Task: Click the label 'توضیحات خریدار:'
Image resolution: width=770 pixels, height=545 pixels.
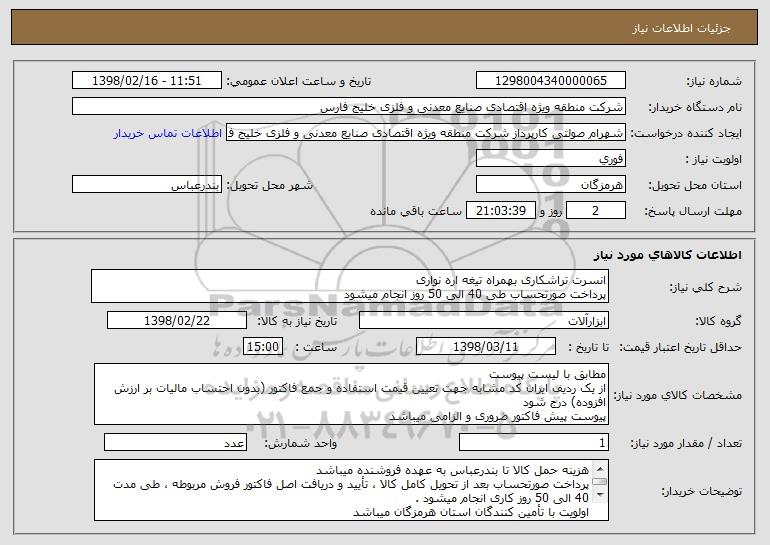Action: click(701, 491)
